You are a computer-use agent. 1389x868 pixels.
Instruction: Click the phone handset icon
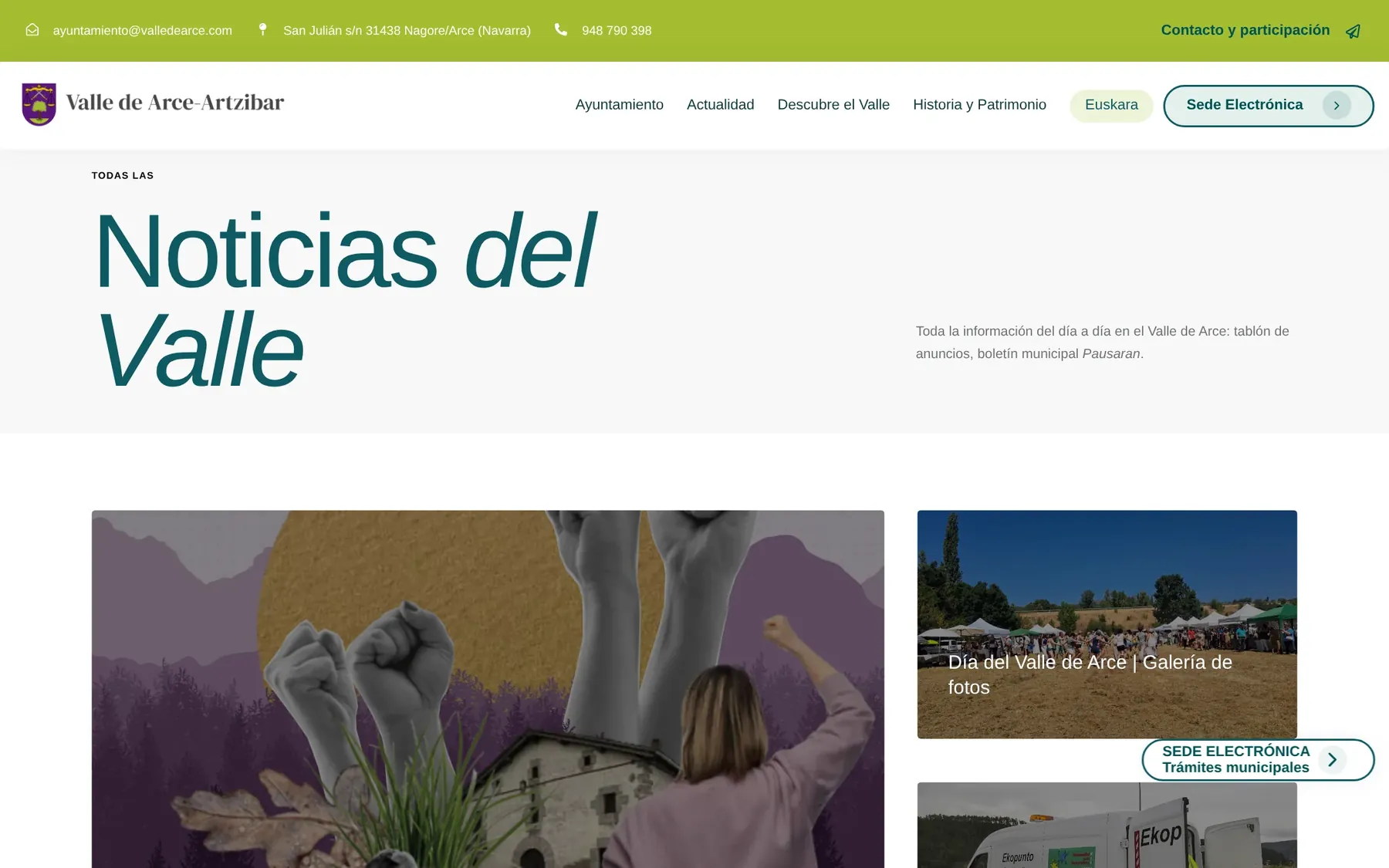click(561, 29)
